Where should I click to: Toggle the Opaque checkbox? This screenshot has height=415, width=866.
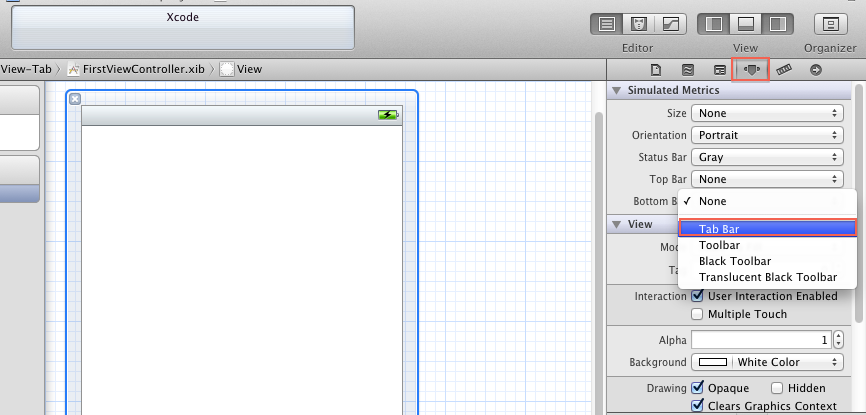pyautogui.click(x=698, y=387)
